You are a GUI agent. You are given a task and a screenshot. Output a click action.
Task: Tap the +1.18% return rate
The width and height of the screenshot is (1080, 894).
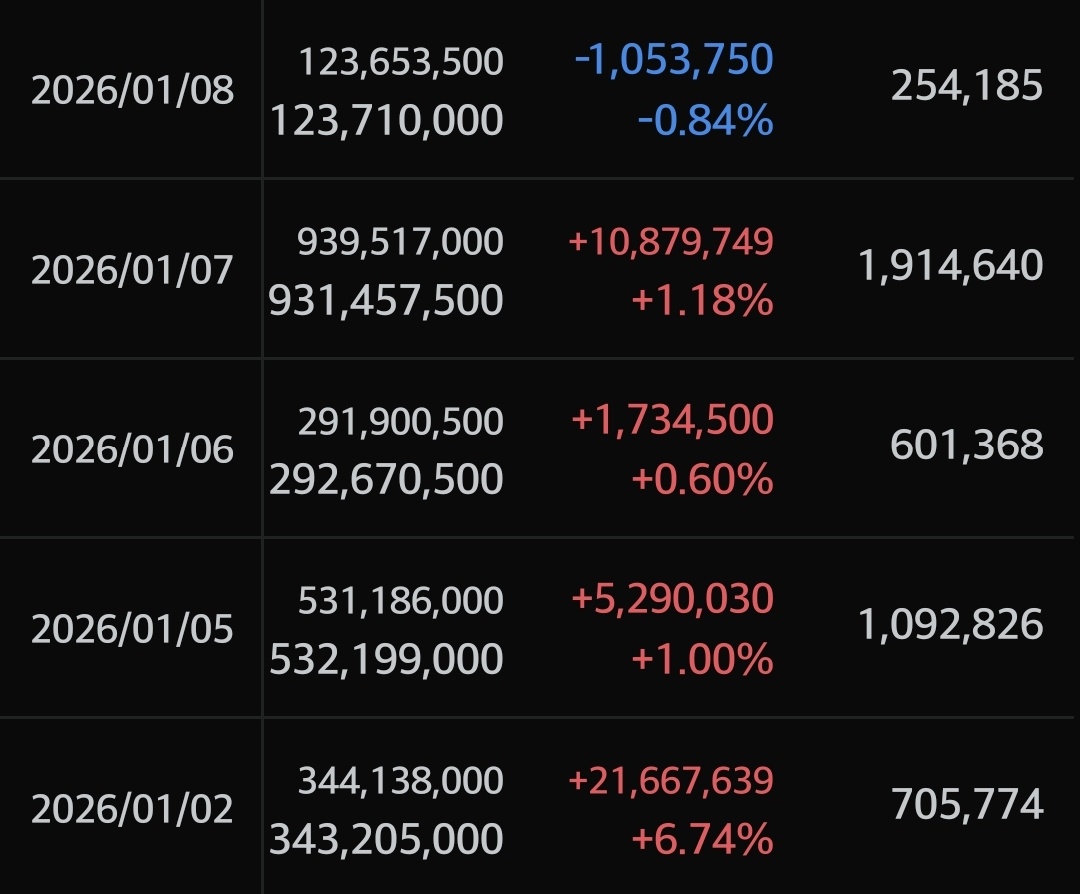tap(702, 300)
